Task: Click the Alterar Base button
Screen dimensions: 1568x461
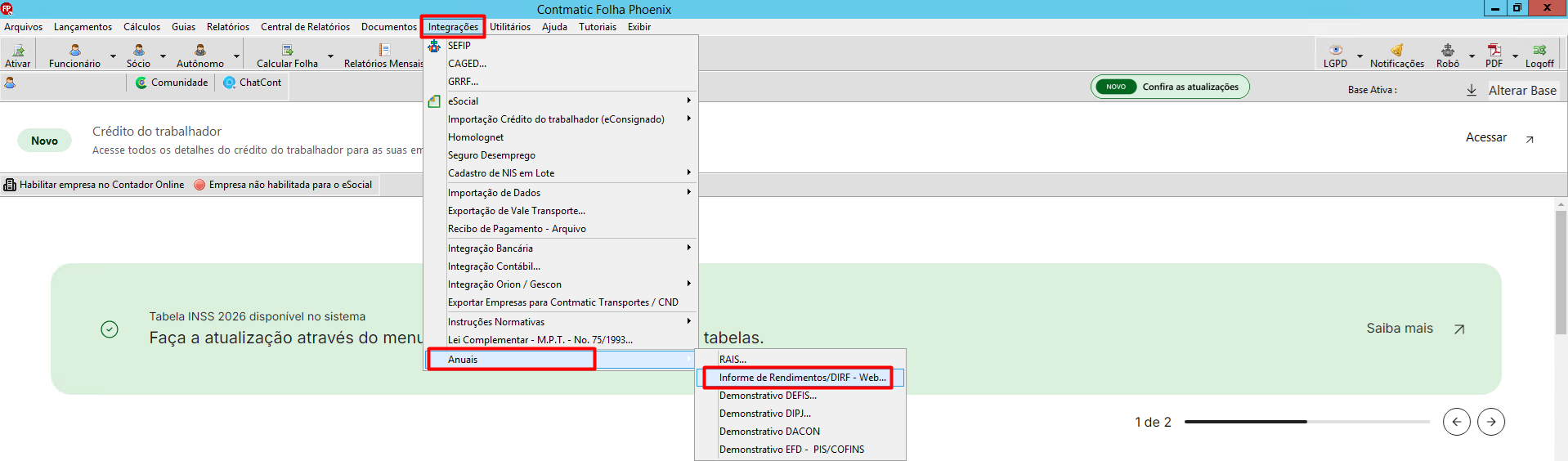Action: [1522, 91]
